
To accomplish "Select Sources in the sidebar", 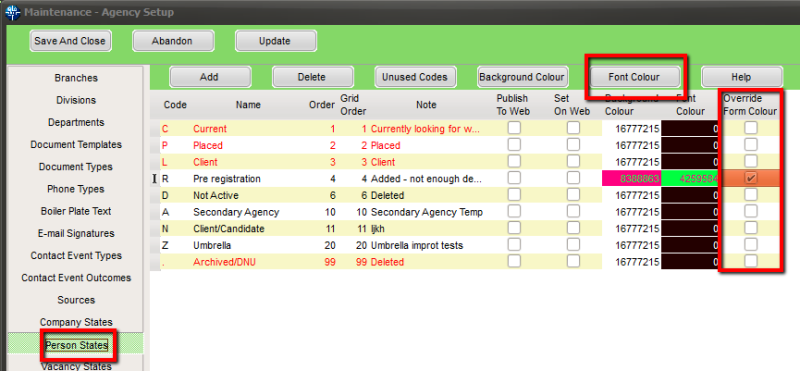I will click(x=76, y=300).
